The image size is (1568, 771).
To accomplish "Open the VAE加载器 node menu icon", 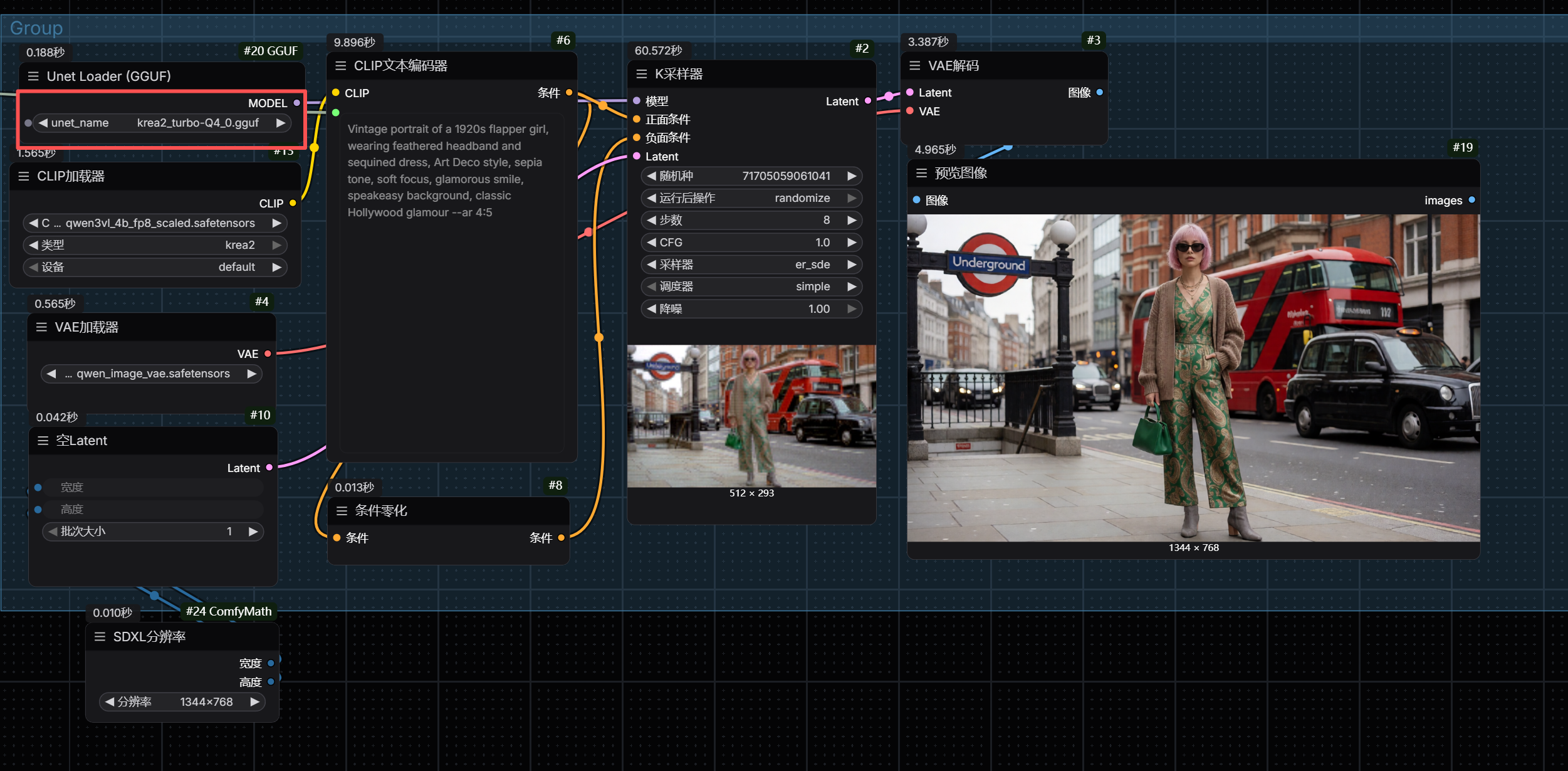I will pyautogui.click(x=41, y=327).
